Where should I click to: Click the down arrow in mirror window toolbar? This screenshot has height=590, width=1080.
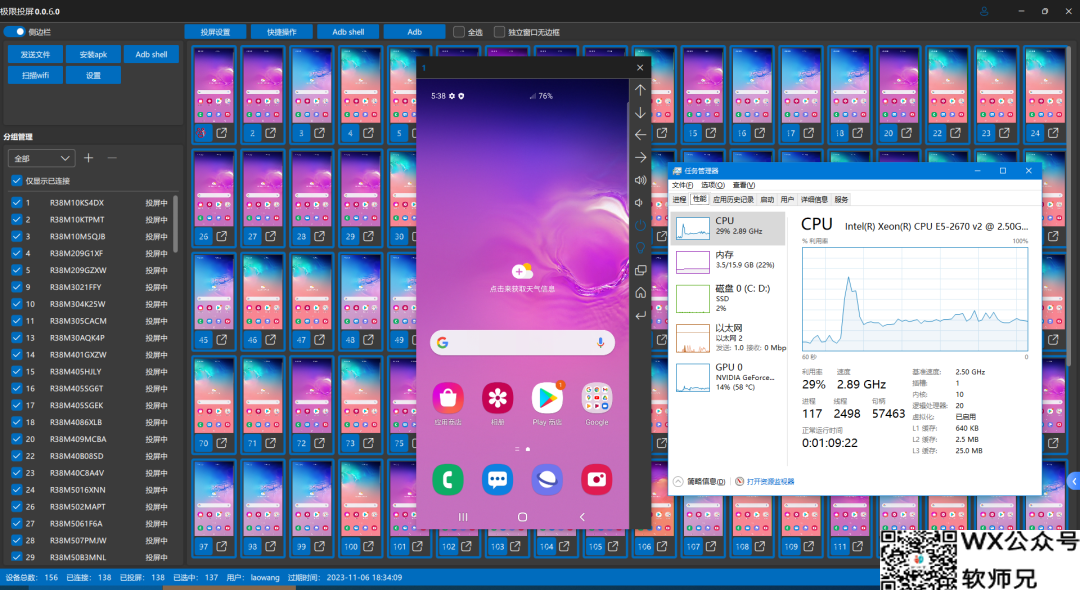(x=641, y=112)
